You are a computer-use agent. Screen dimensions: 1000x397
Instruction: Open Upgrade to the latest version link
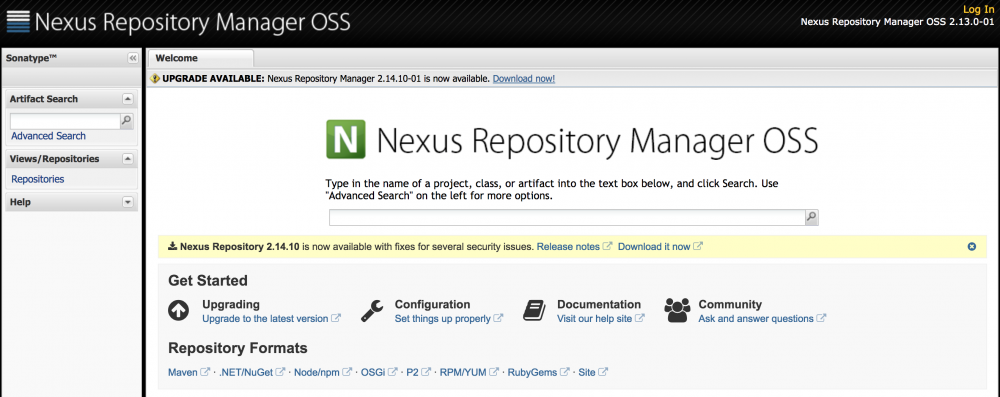pyautogui.click(x=265, y=318)
